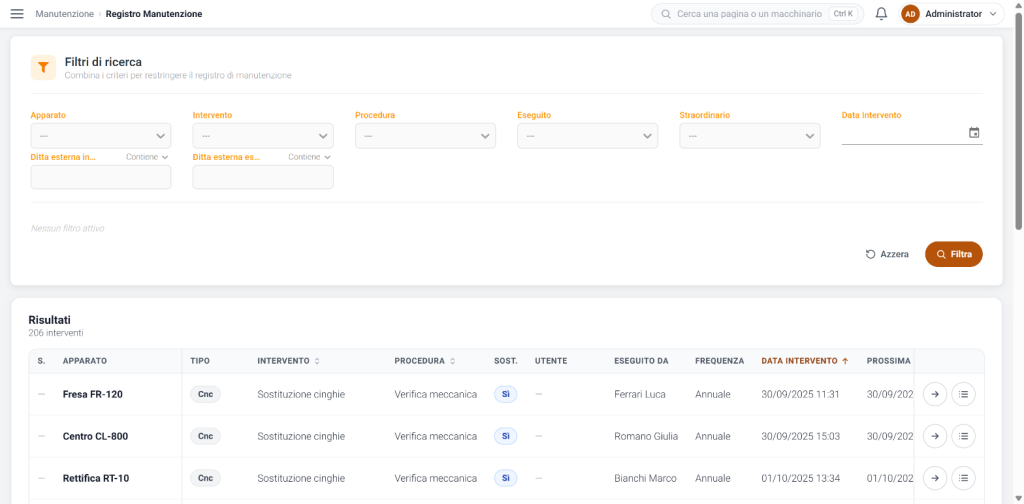Image resolution: width=1024 pixels, height=504 pixels.
Task: Click the arrow icon for Rettifica RT-10
Action: click(935, 478)
